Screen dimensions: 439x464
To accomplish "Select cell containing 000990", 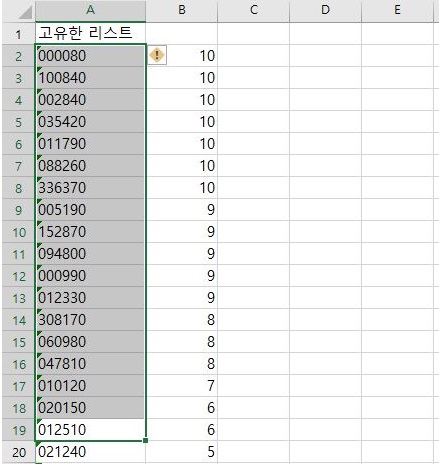I will coord(90,276).
